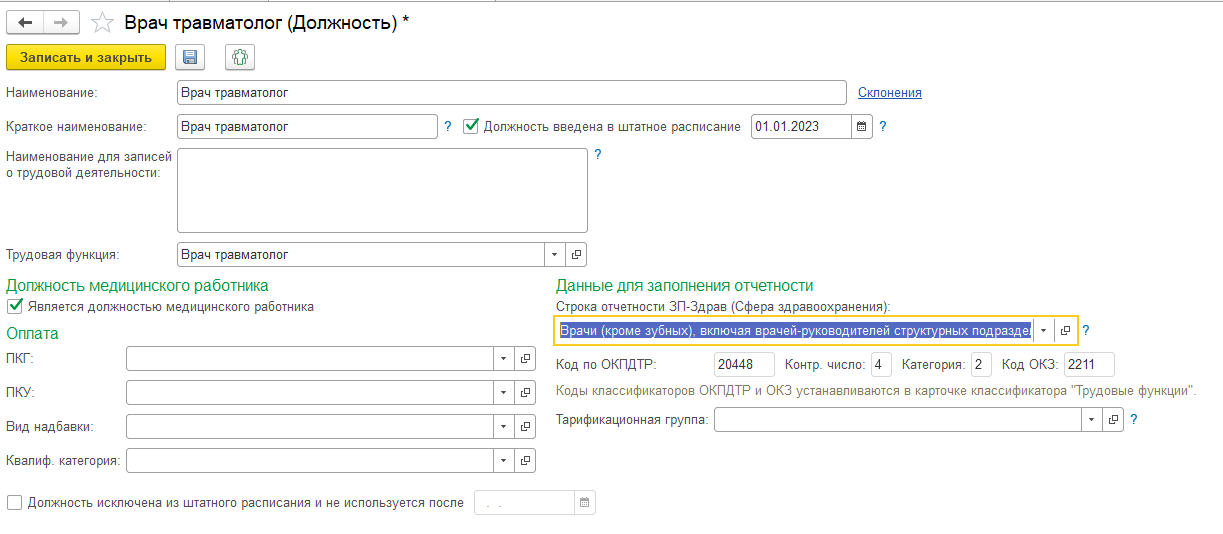The image size is (1223, 534).
Task: Click the ПКГ input field
Action: click(x=310, y=358)
